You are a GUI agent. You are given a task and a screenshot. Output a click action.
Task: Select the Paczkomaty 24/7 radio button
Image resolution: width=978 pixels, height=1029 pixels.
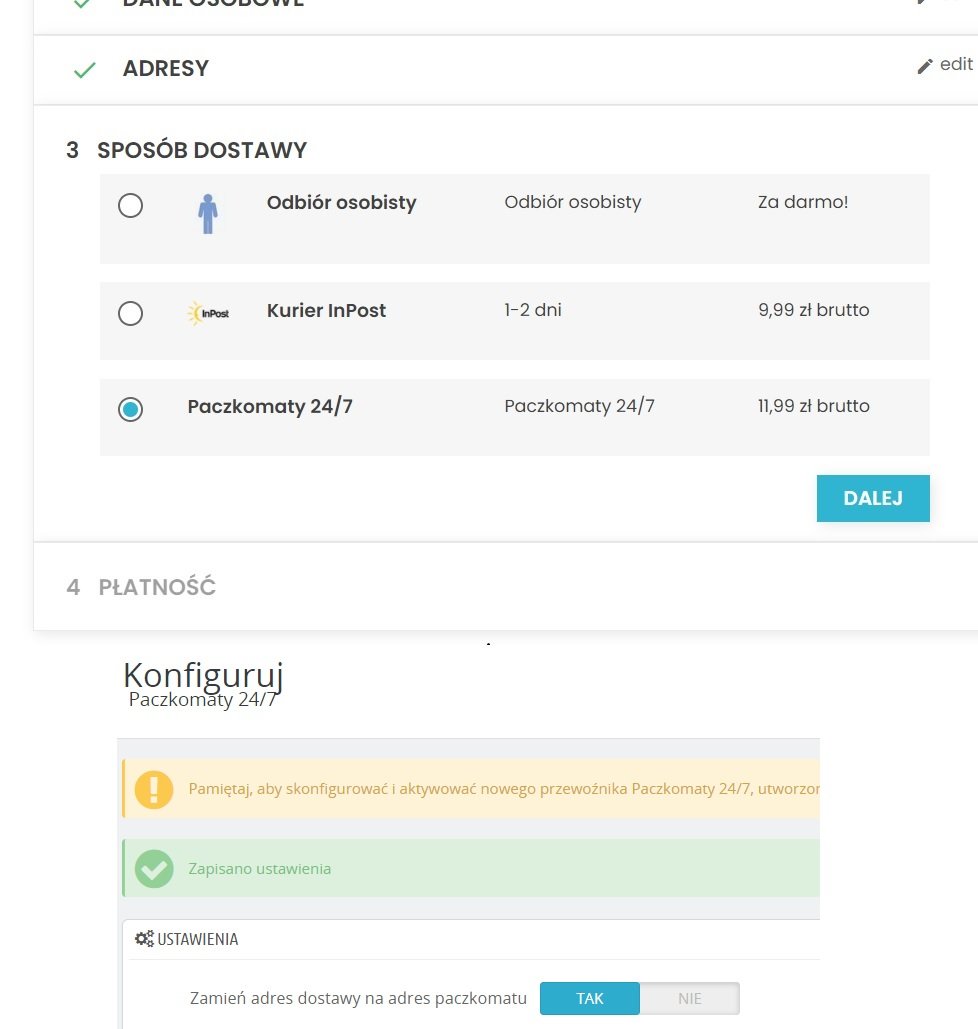[130, 409]
